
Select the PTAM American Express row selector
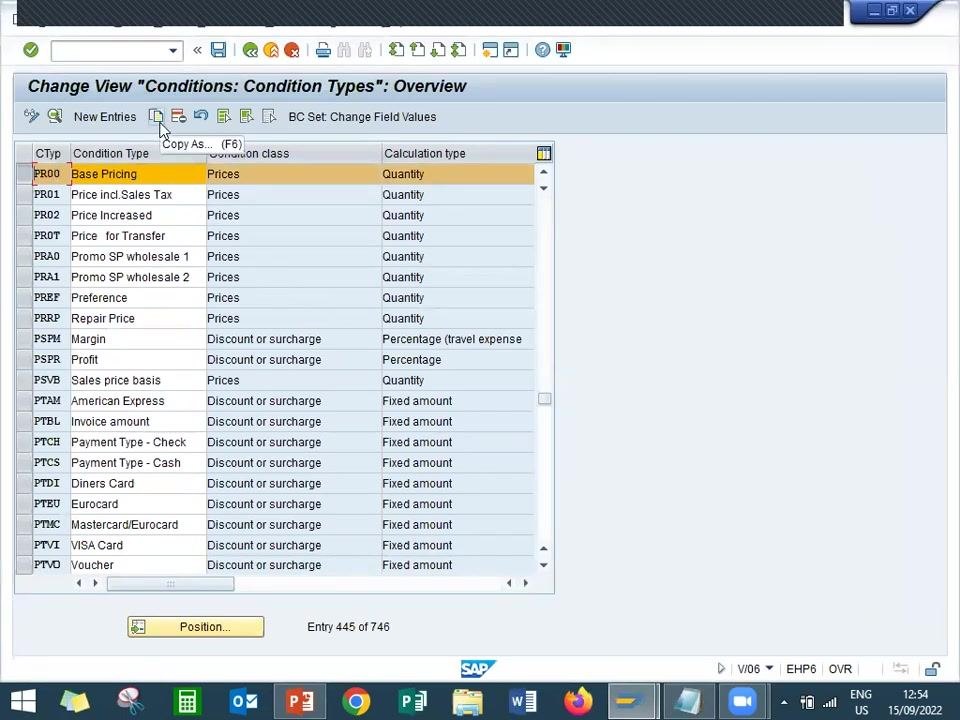click(x=24, y=401)
